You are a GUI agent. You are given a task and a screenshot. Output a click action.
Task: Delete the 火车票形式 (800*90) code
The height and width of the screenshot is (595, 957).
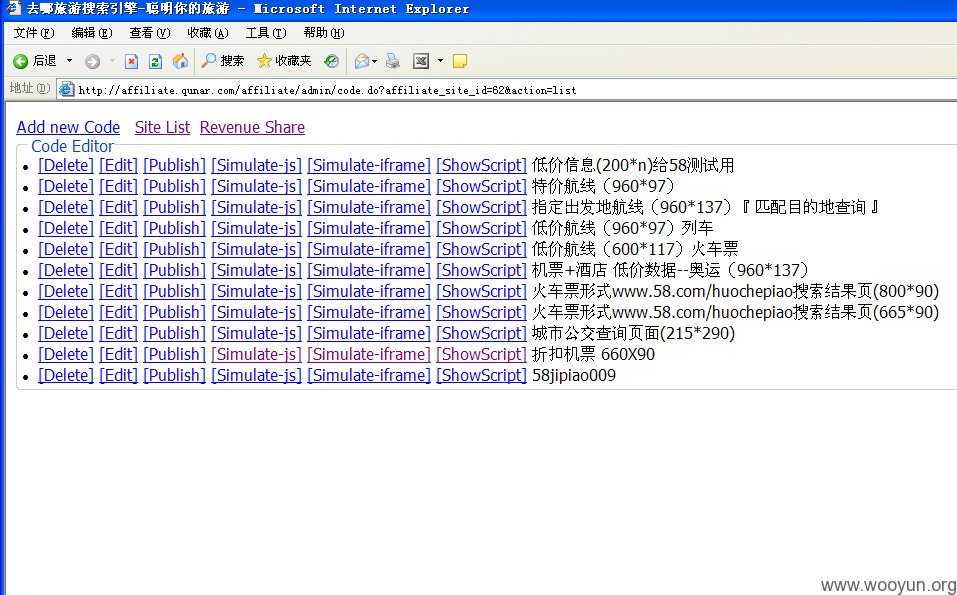click(66, 291)
